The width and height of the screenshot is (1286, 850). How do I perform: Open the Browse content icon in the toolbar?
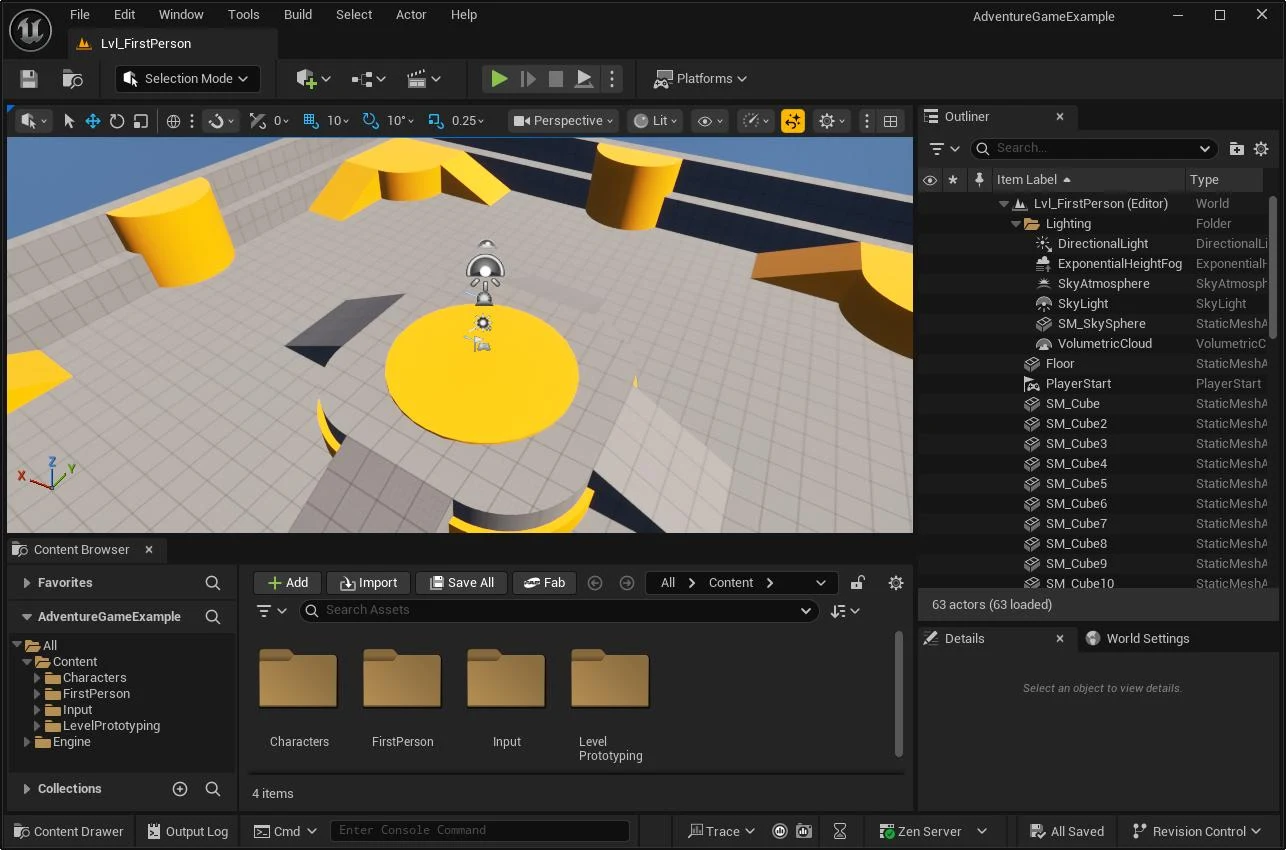coord(72,79)
